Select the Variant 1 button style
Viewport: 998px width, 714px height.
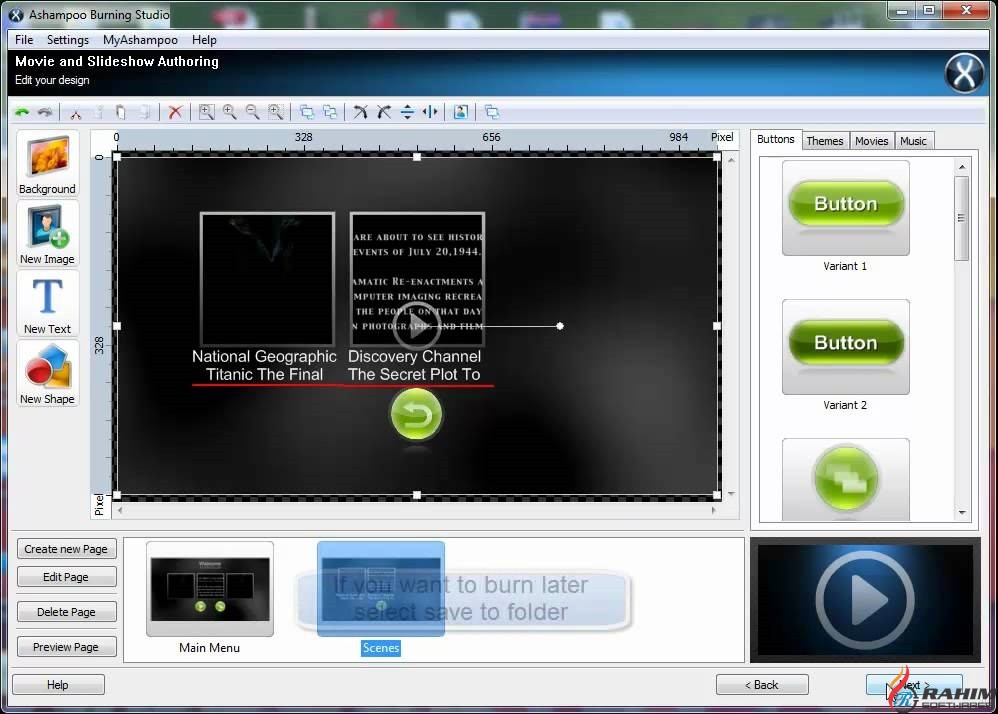click(845, 207)
